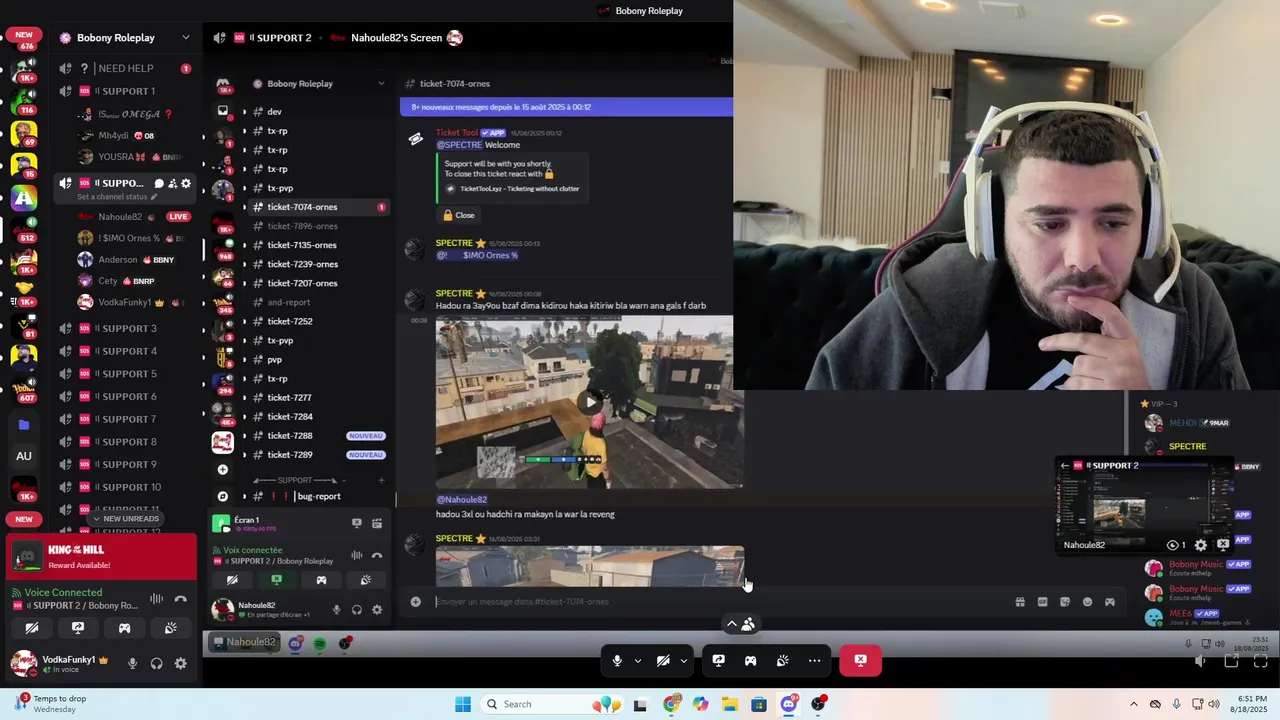The image size is (1280, 720).
Task: Click message input in ticket-7074-ornes chat
Action: click(x=720, y=602)
